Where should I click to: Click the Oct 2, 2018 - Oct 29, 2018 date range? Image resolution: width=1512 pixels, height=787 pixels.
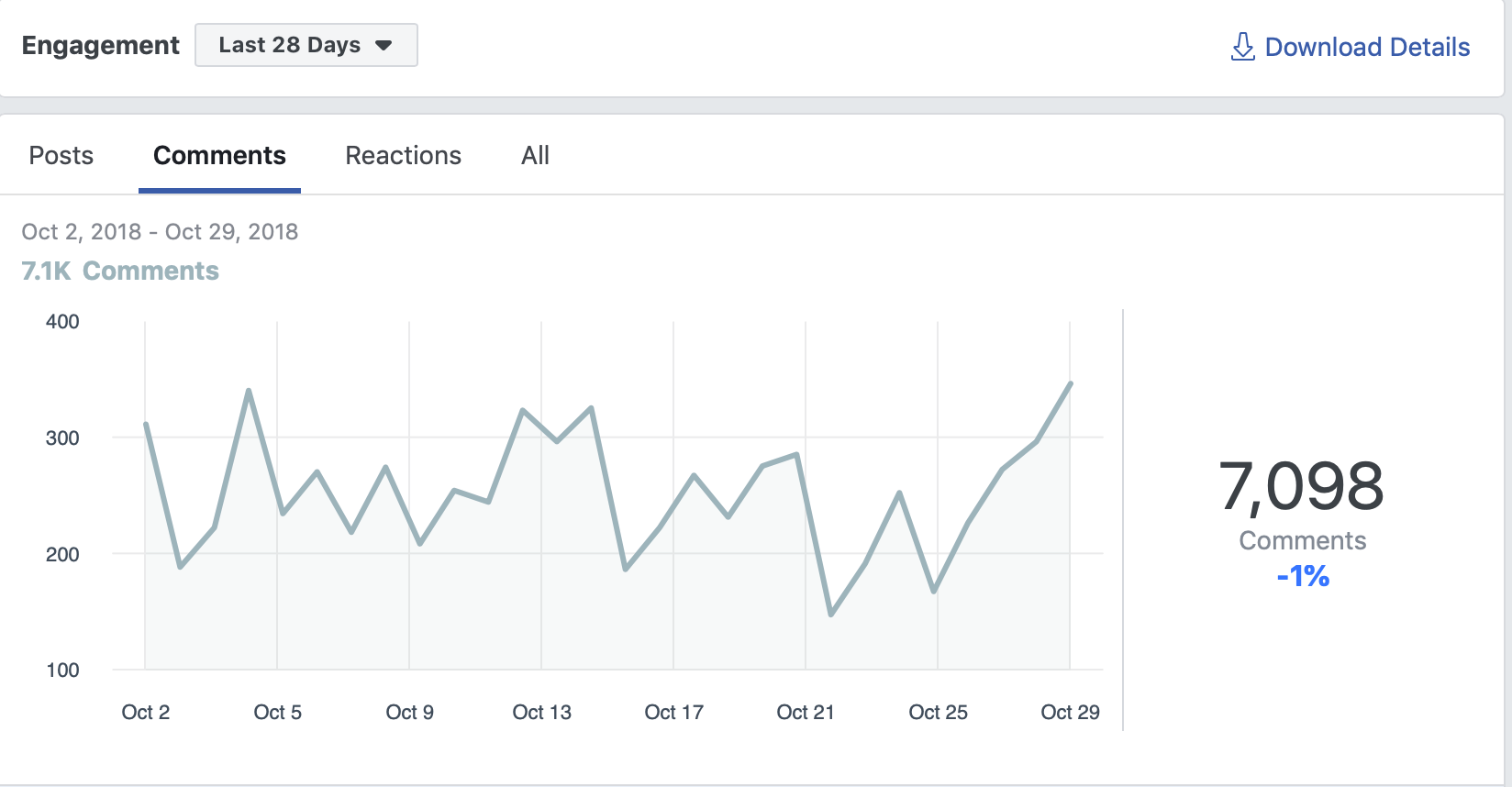(x=160, y=231)
